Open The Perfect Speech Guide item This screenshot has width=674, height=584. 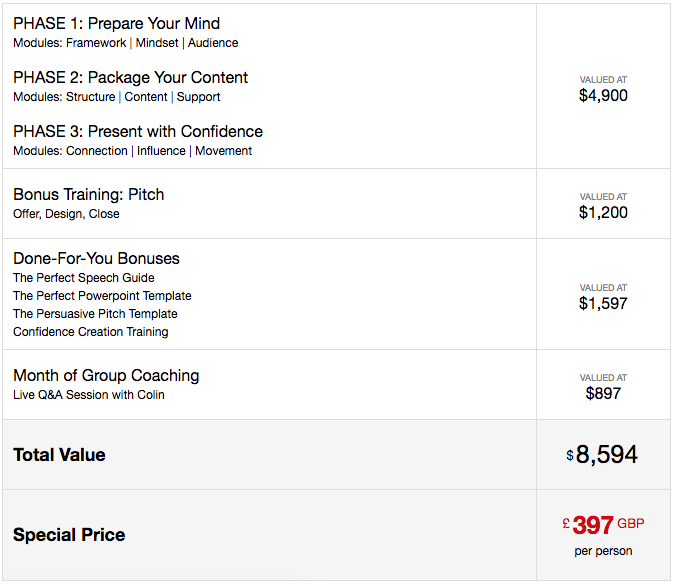[83, 278]
